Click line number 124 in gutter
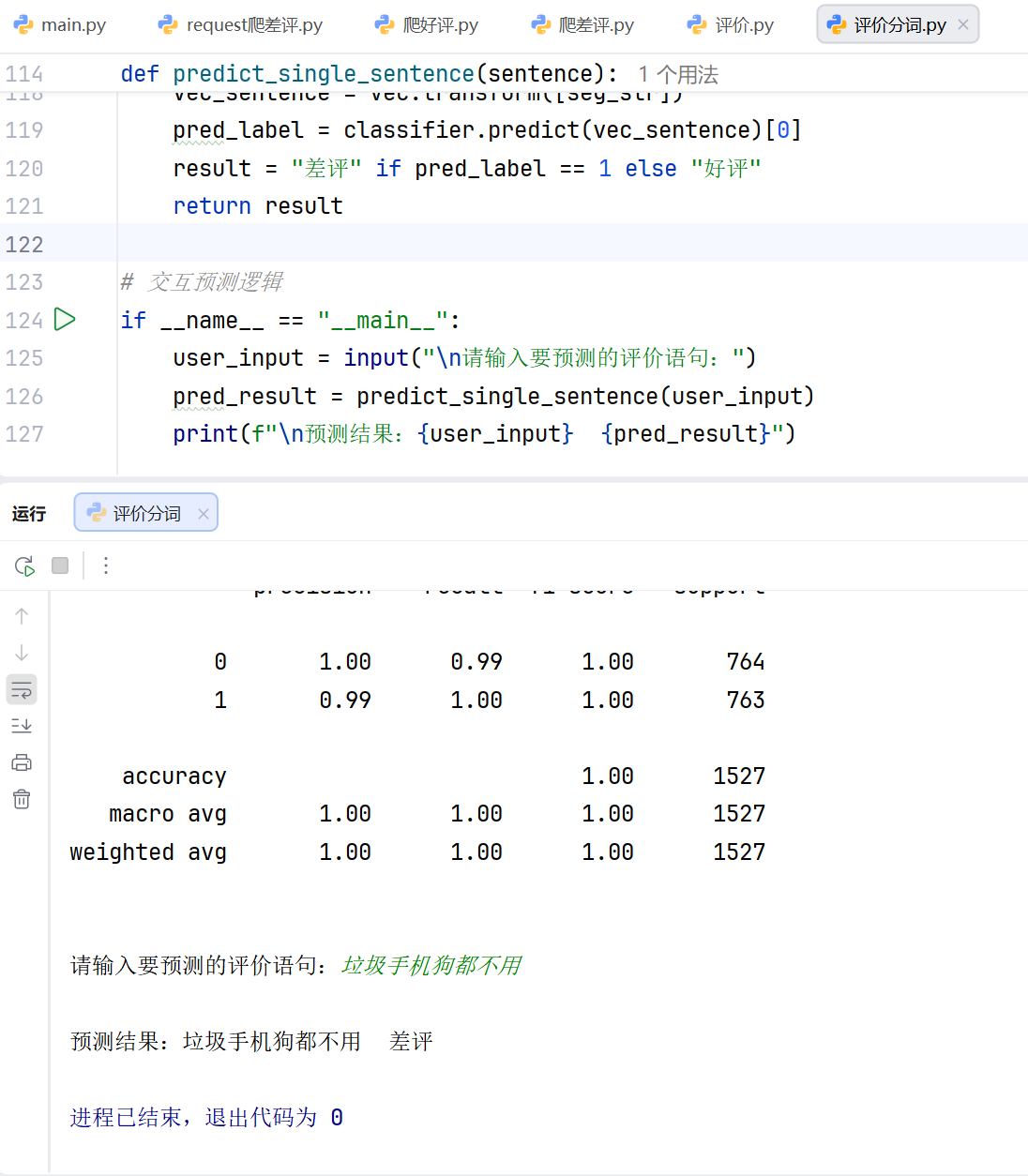 tap(24, 321)
